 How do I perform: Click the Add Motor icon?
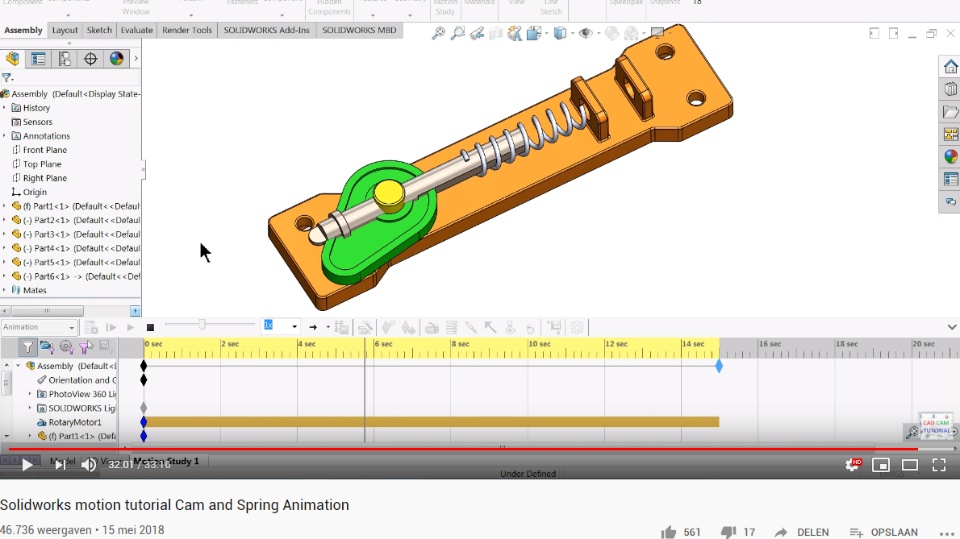click(432, 328)
